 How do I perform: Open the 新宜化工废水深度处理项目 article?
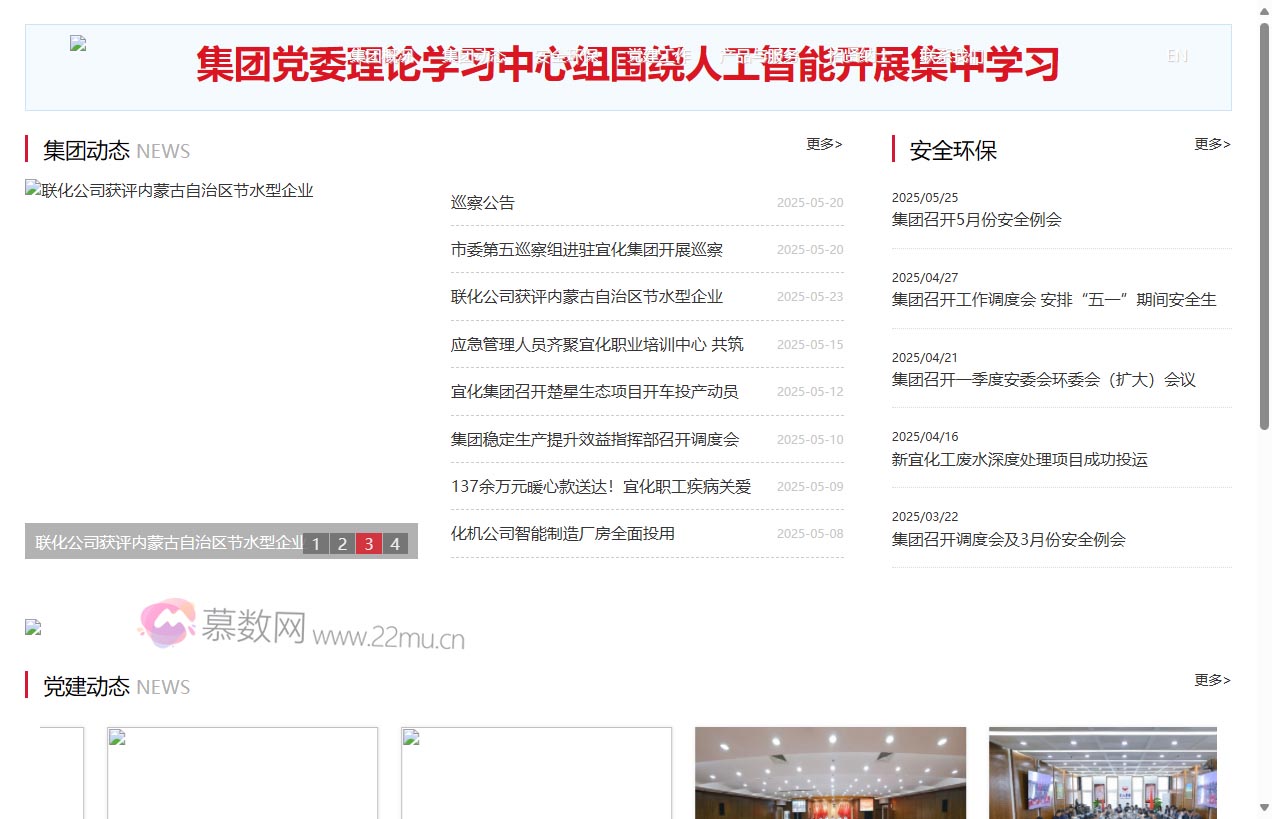(x=1020, y=460)
